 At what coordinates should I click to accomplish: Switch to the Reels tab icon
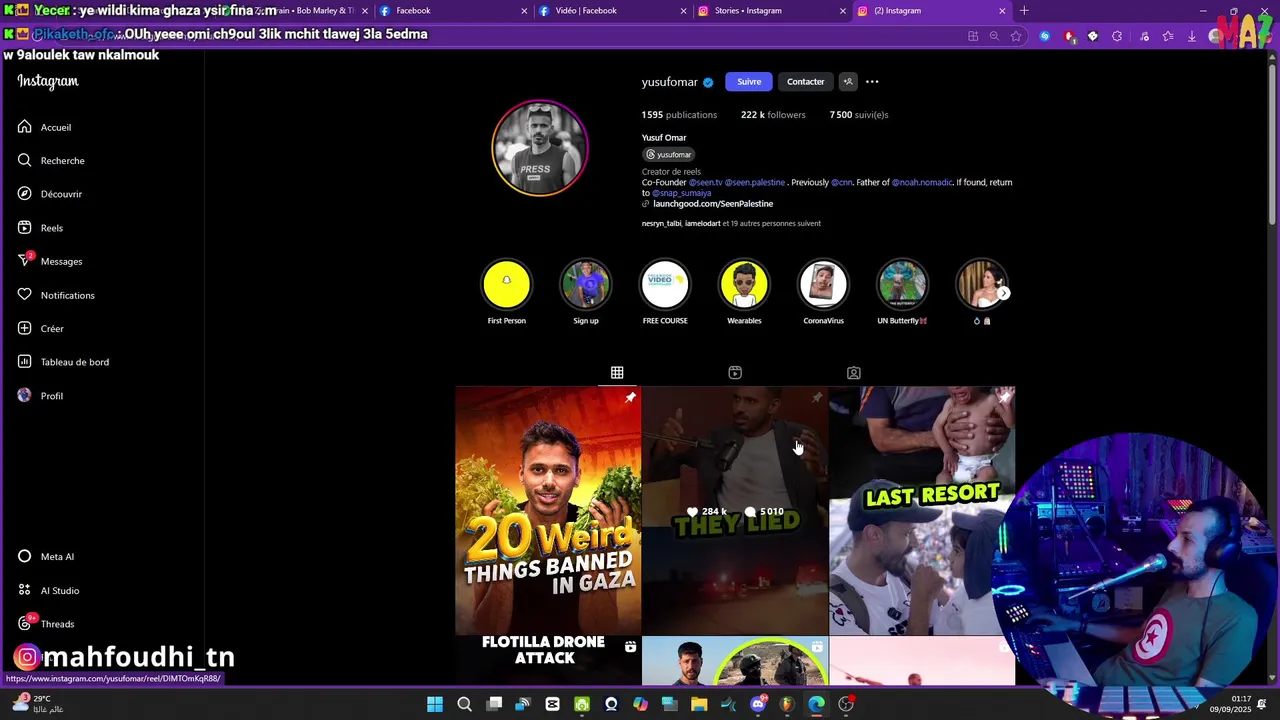[x=735, y=373]
